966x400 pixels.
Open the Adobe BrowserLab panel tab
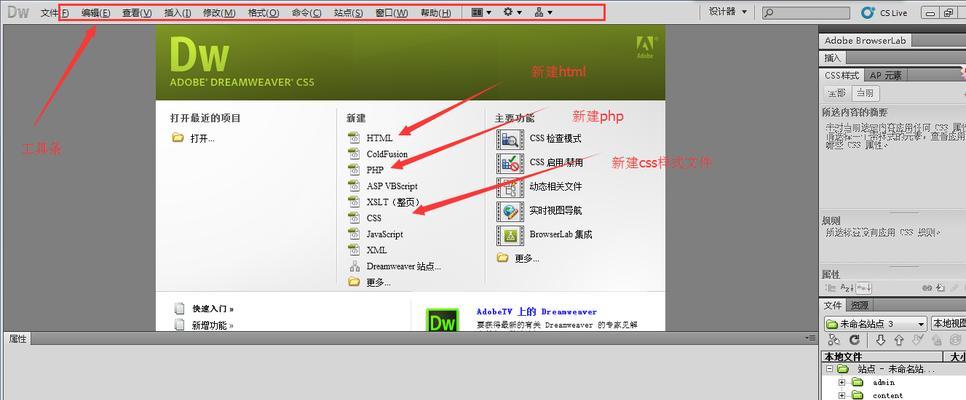click(864, 41)
